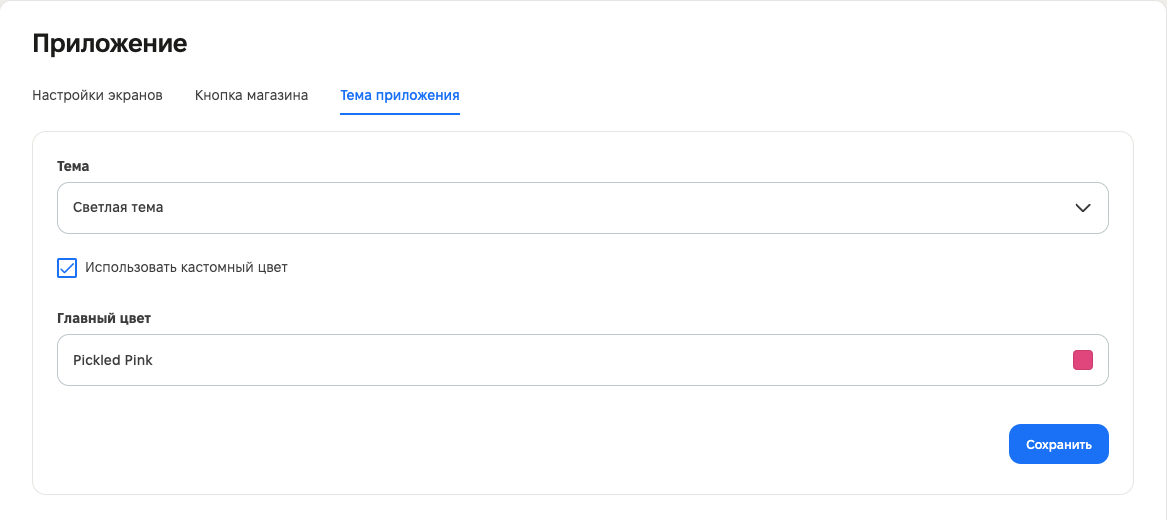Open the Главный цвет color selector field
Viewport: 1167px width, 520px height.
[x=583, y=360]
